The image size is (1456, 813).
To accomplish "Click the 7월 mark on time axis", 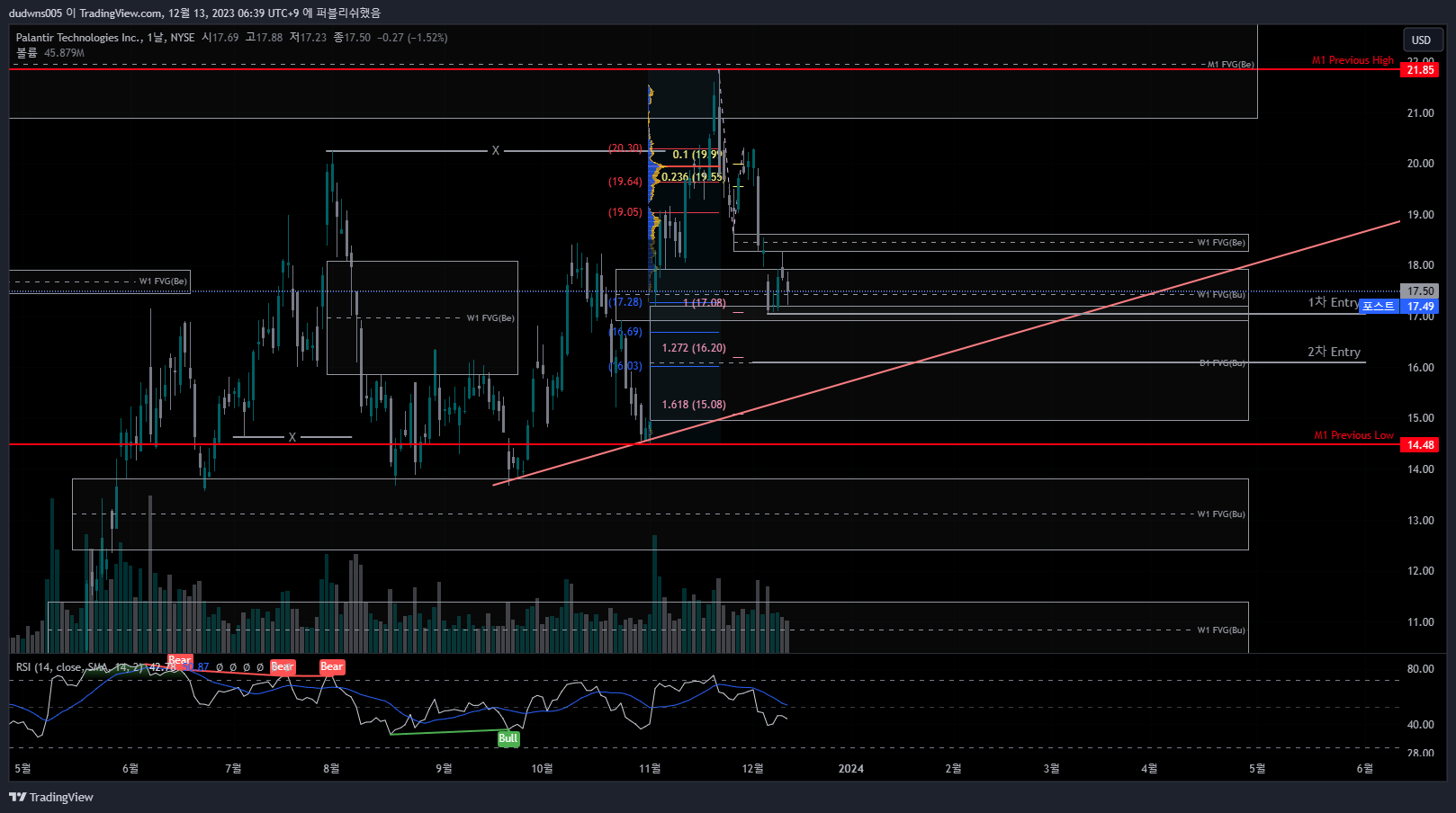I will click(233, 768).
